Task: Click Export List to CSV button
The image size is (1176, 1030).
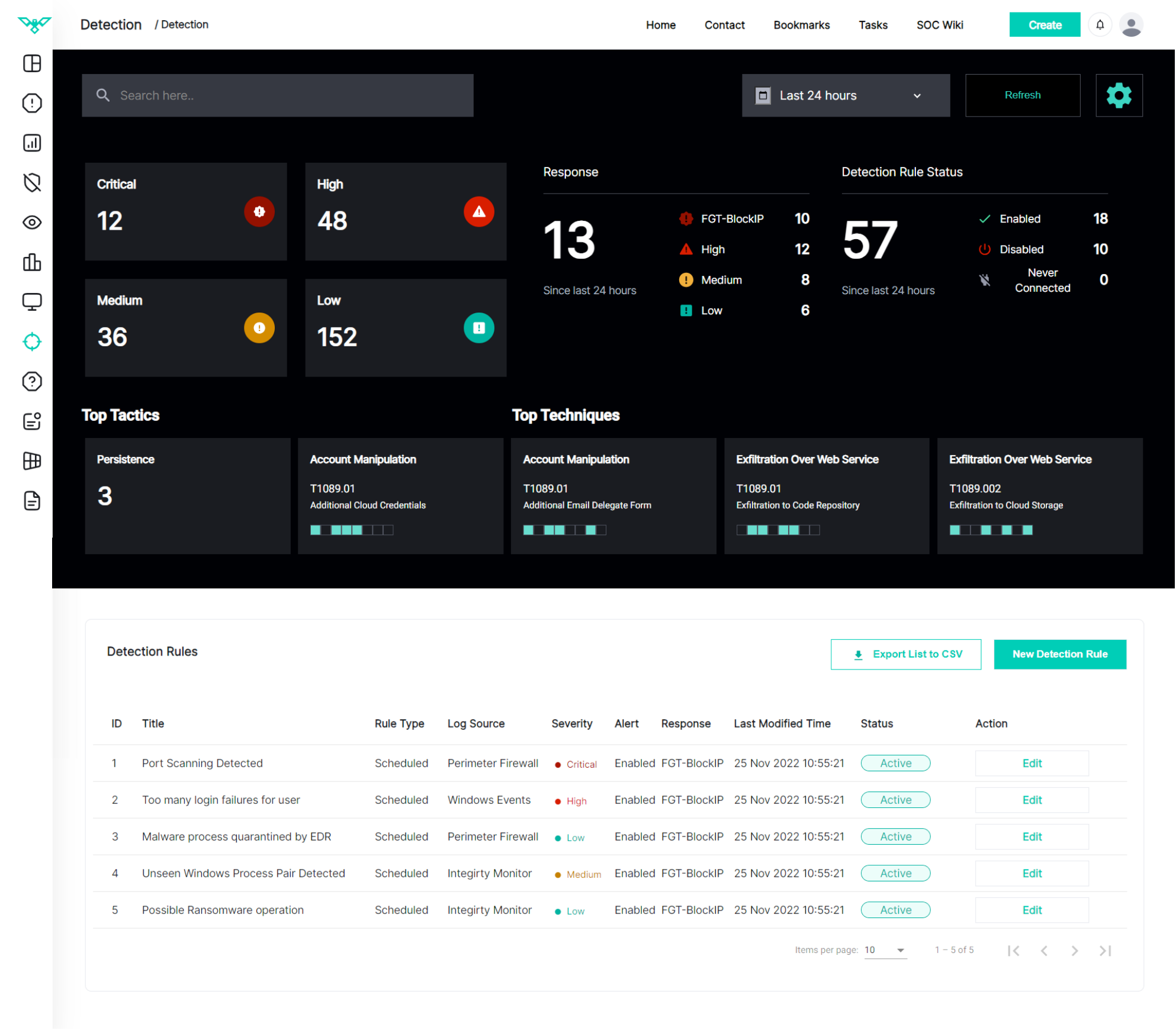Action: tap(907, 655)
